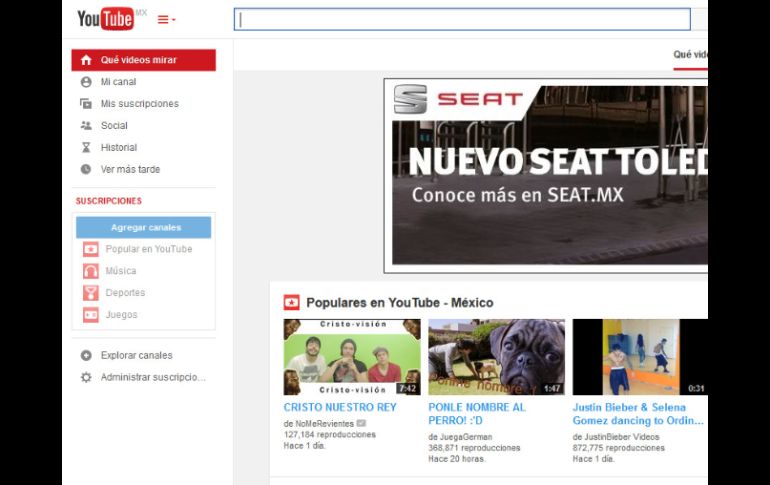Open the Juegos channel suggestion
Viewport: 770px width, 485px height.
tap(121, 315)
